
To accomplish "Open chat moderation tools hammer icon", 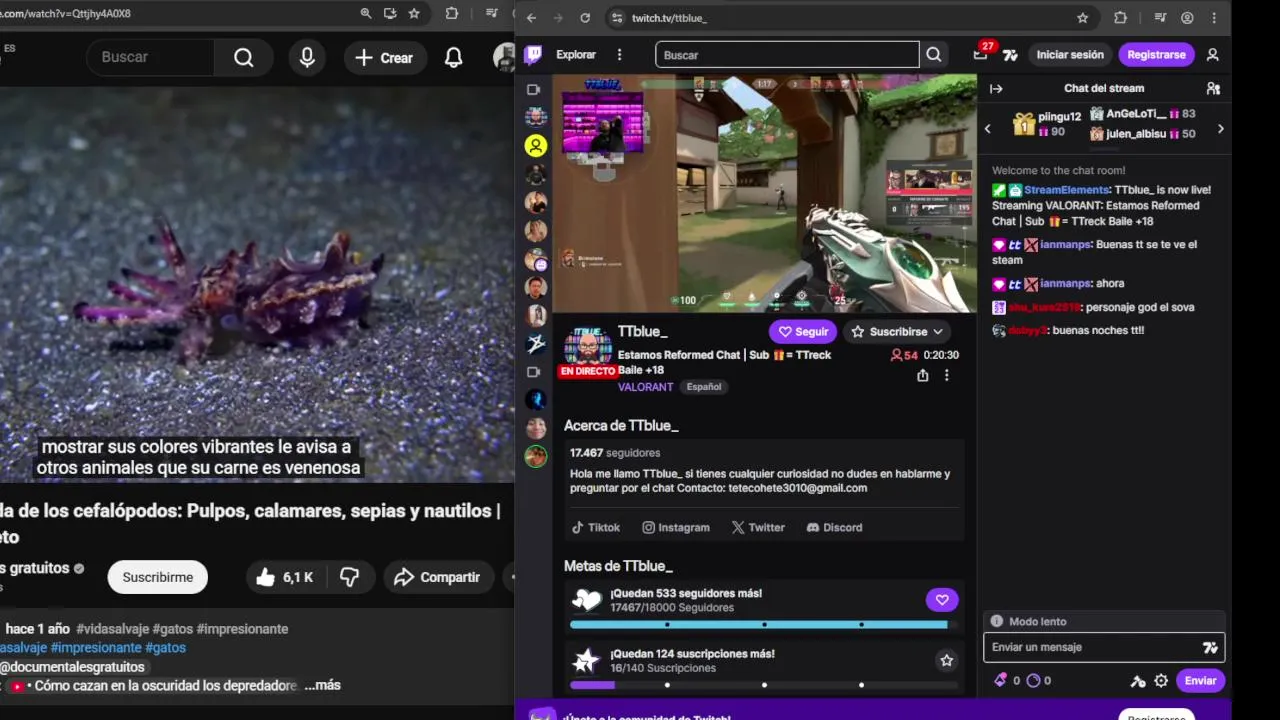I will [x=1138, y=681].
